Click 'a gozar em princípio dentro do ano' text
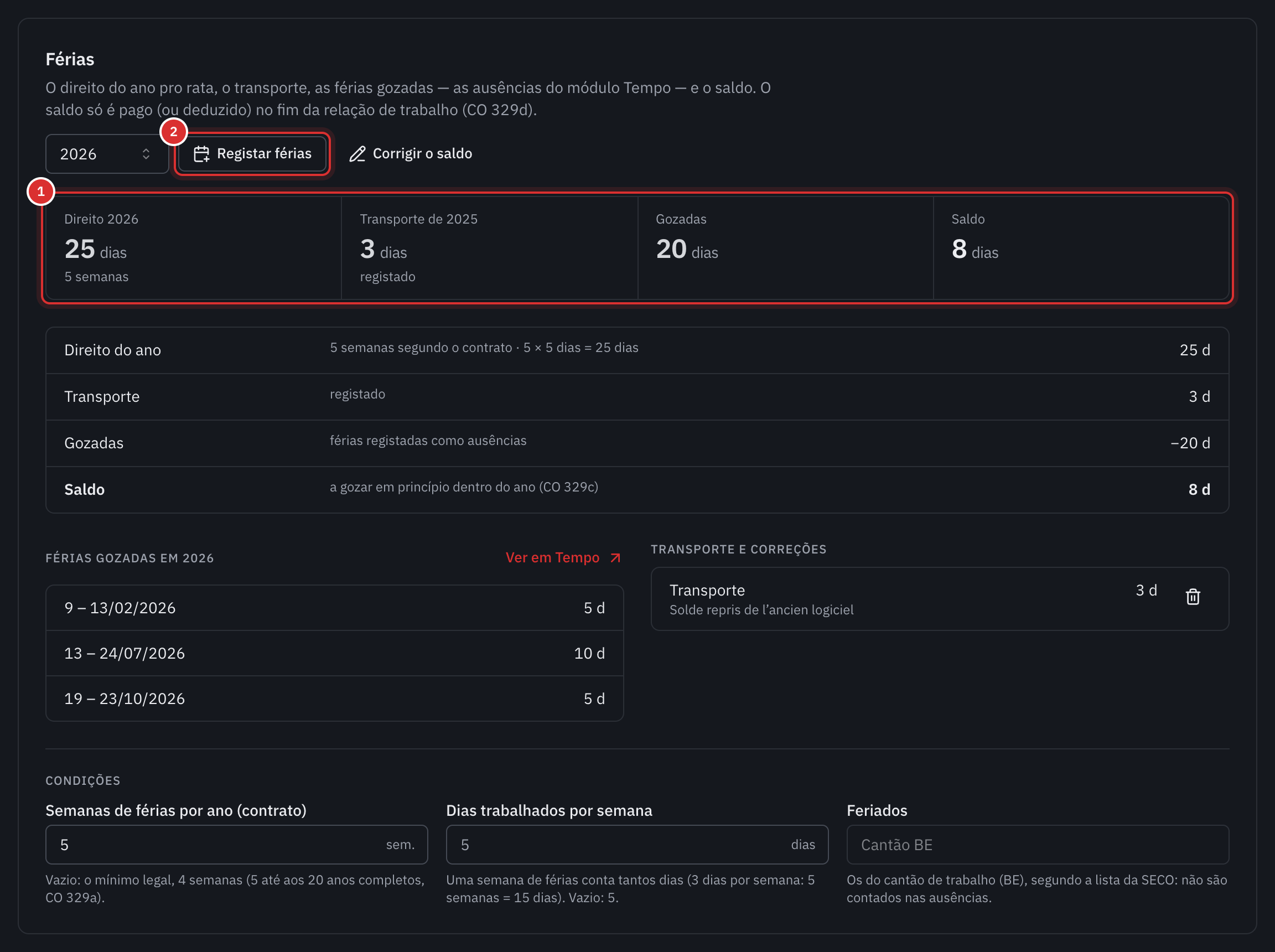 click(x=433, y=488)
